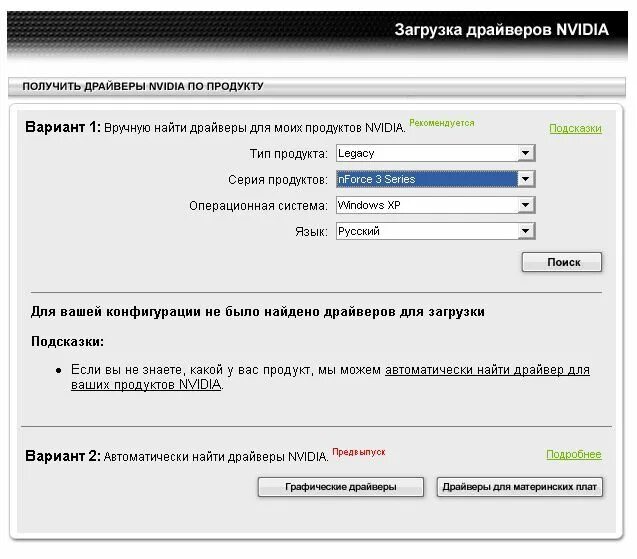Open the Подсказки link
637x559 pixels.
(575, 128)
